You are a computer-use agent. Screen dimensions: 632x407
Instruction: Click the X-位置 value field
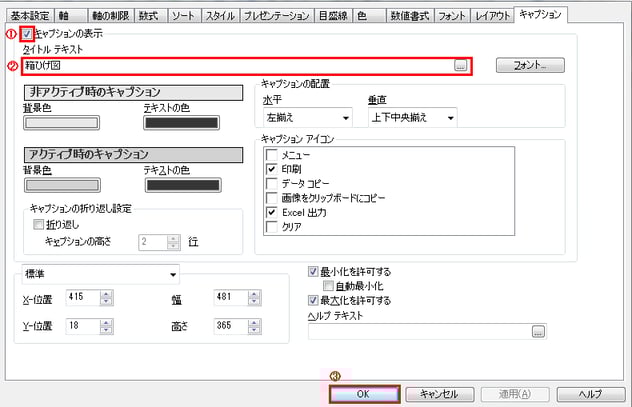click(x=83, y=297)
